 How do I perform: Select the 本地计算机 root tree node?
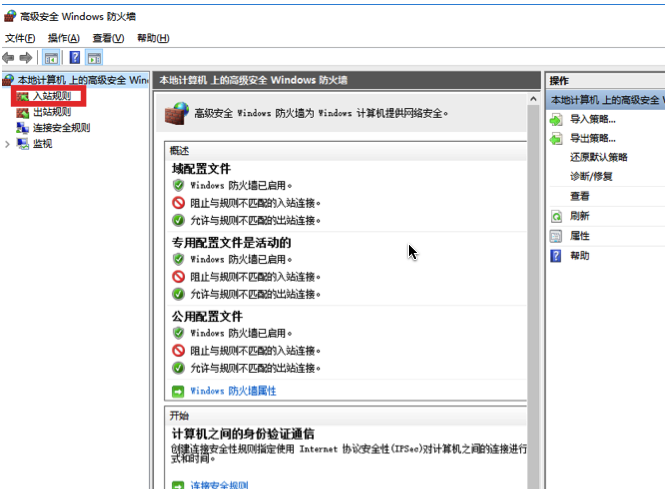(83, 80)
